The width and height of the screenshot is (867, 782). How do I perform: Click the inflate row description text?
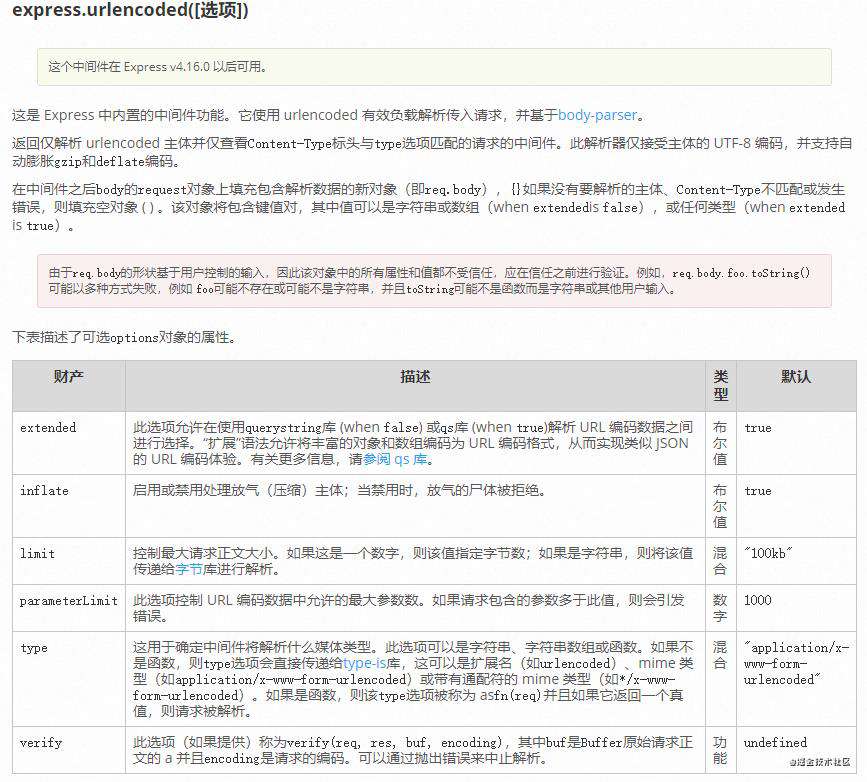(340, 491)
